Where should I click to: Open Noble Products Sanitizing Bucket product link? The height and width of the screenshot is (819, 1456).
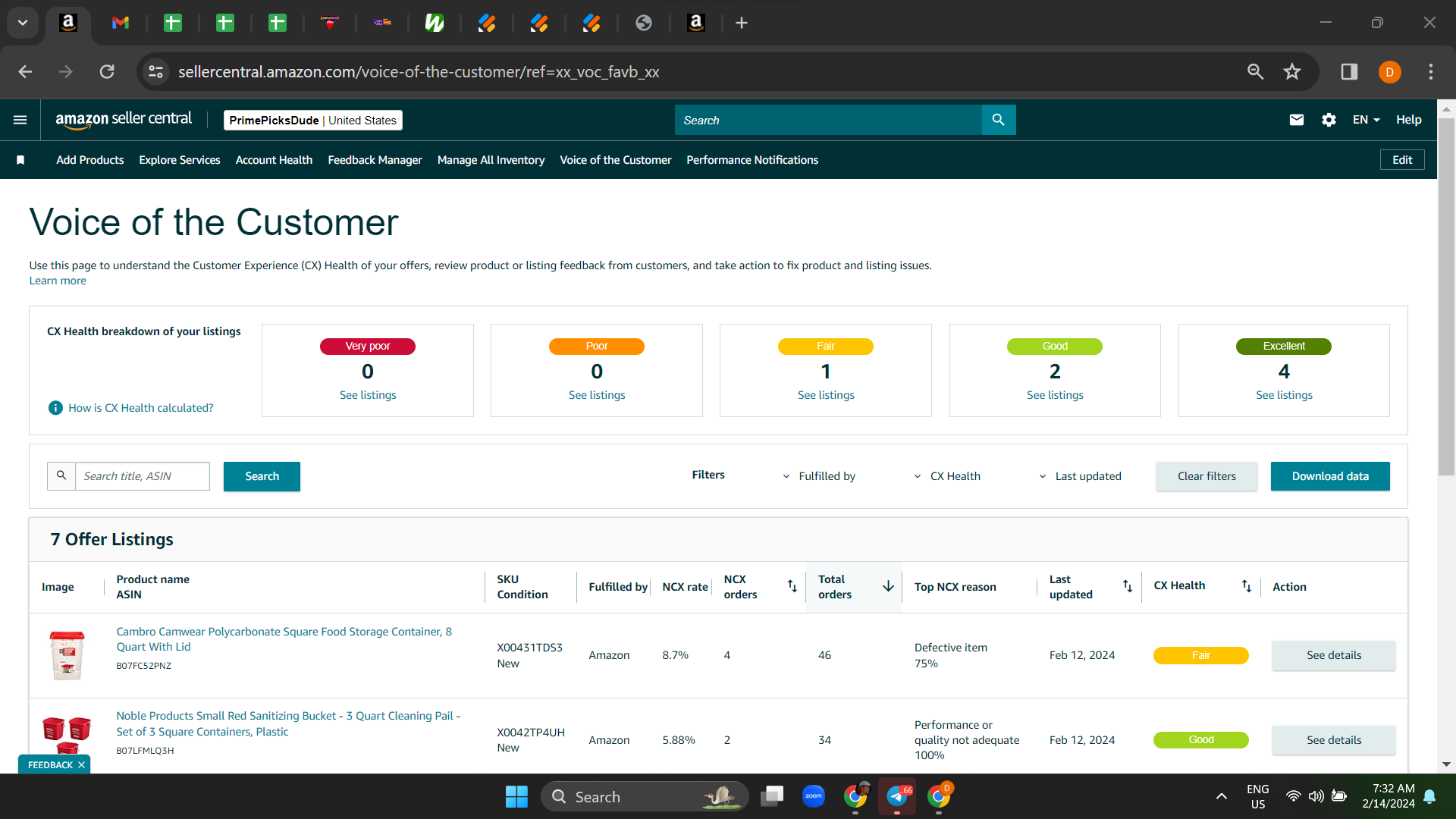pos(288,723)
